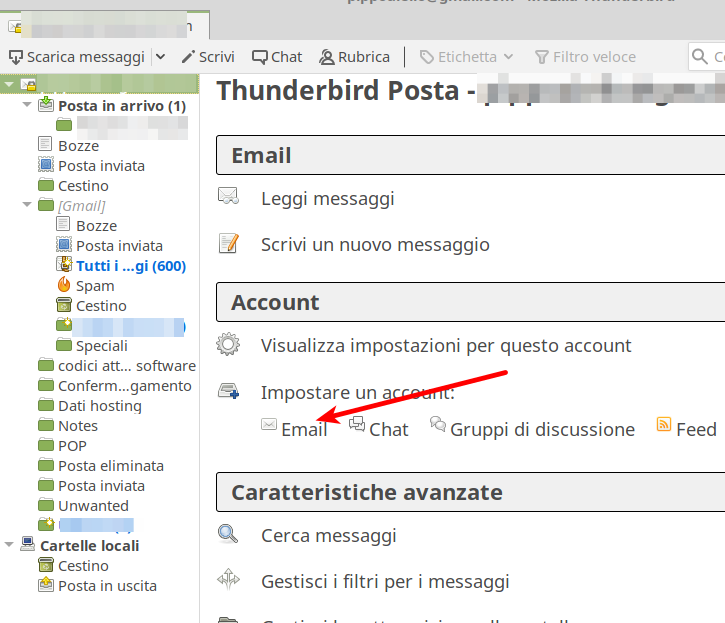Click Scrivi to compose a message
Viewport: 725px width, 623px height.
point(208,57)
